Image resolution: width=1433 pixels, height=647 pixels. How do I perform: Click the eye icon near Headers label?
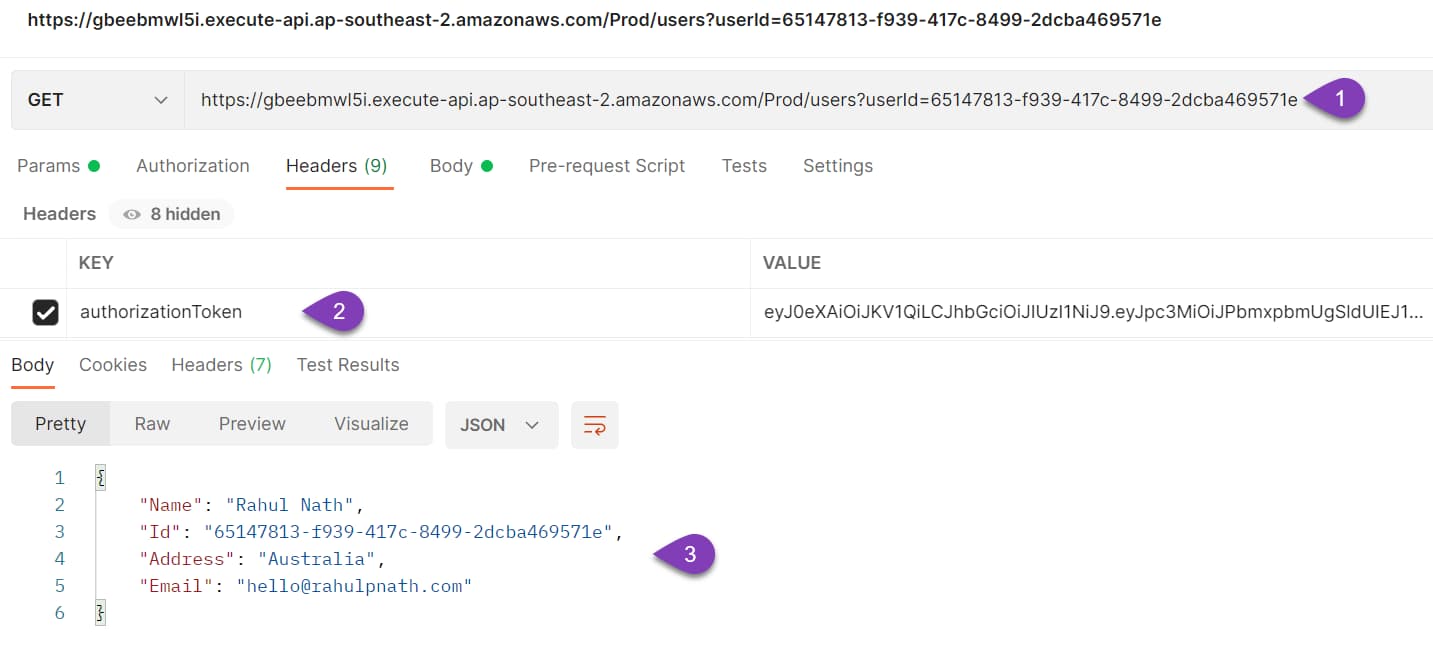click(x=131, y=213)
